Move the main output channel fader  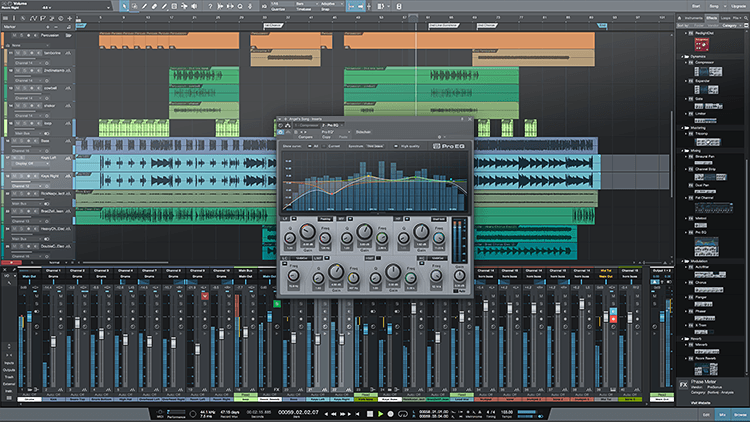click(662, 316)
